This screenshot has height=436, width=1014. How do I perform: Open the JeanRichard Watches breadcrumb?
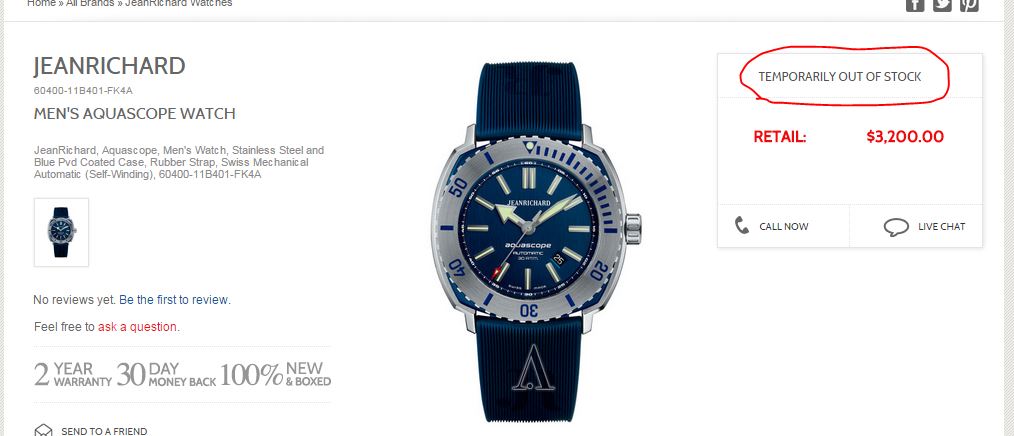coord(178,3)
